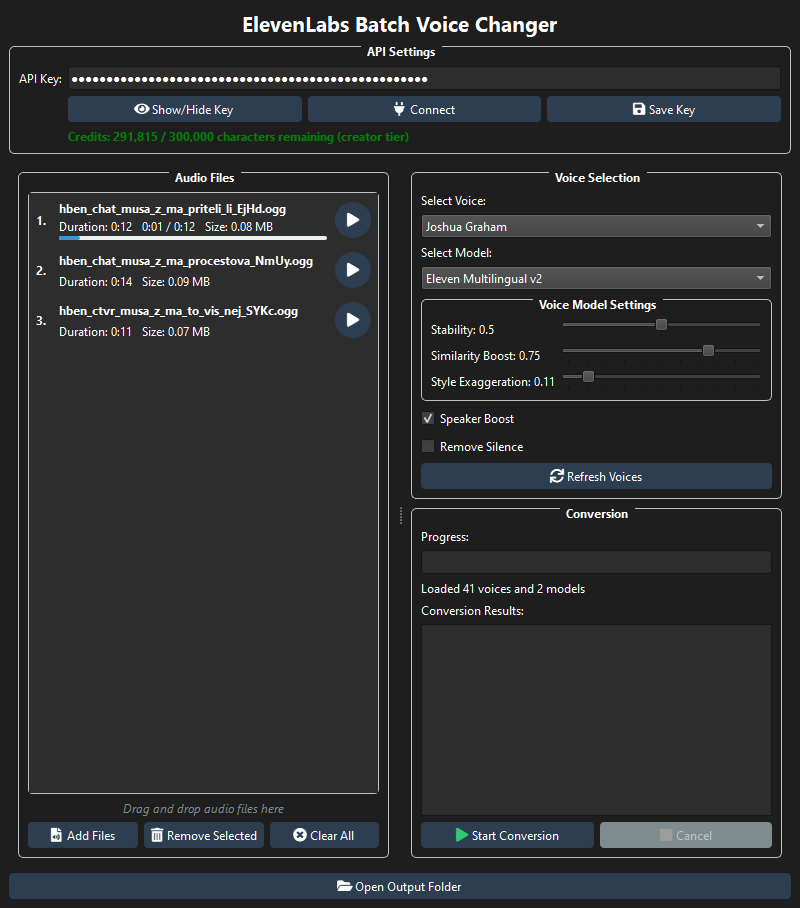Click the Similarity Boost slider handle

pos(708,351)
